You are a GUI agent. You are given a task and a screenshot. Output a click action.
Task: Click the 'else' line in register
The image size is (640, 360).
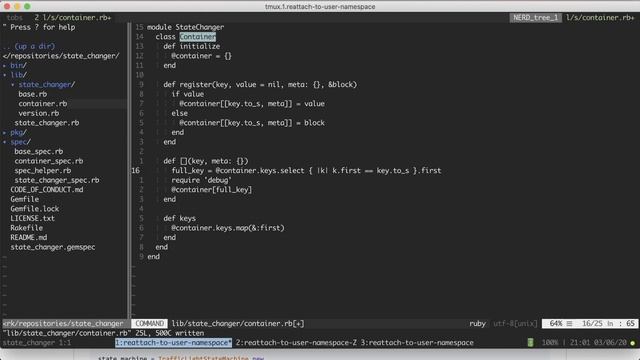pos(180,113)
